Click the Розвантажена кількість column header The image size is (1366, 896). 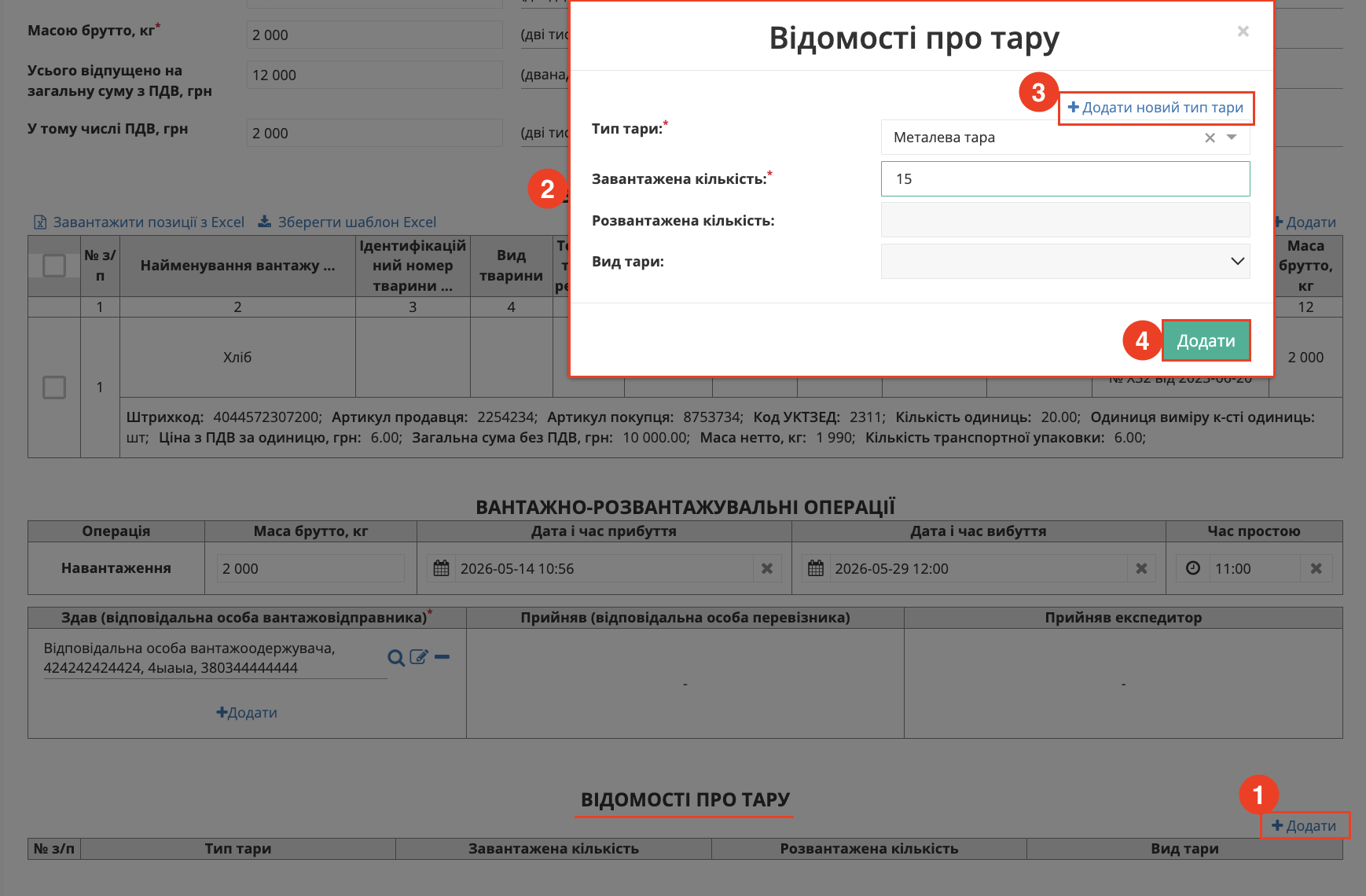point(868,849)
